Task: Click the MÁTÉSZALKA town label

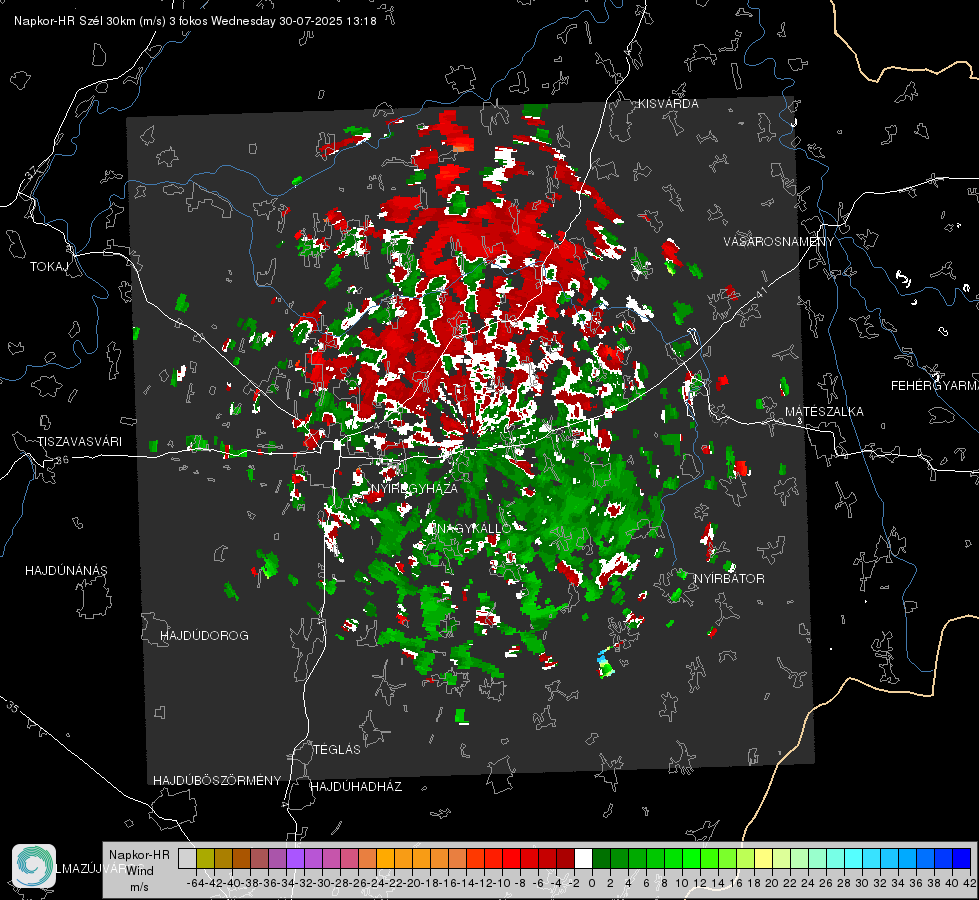Action: (x=824, y=412)
